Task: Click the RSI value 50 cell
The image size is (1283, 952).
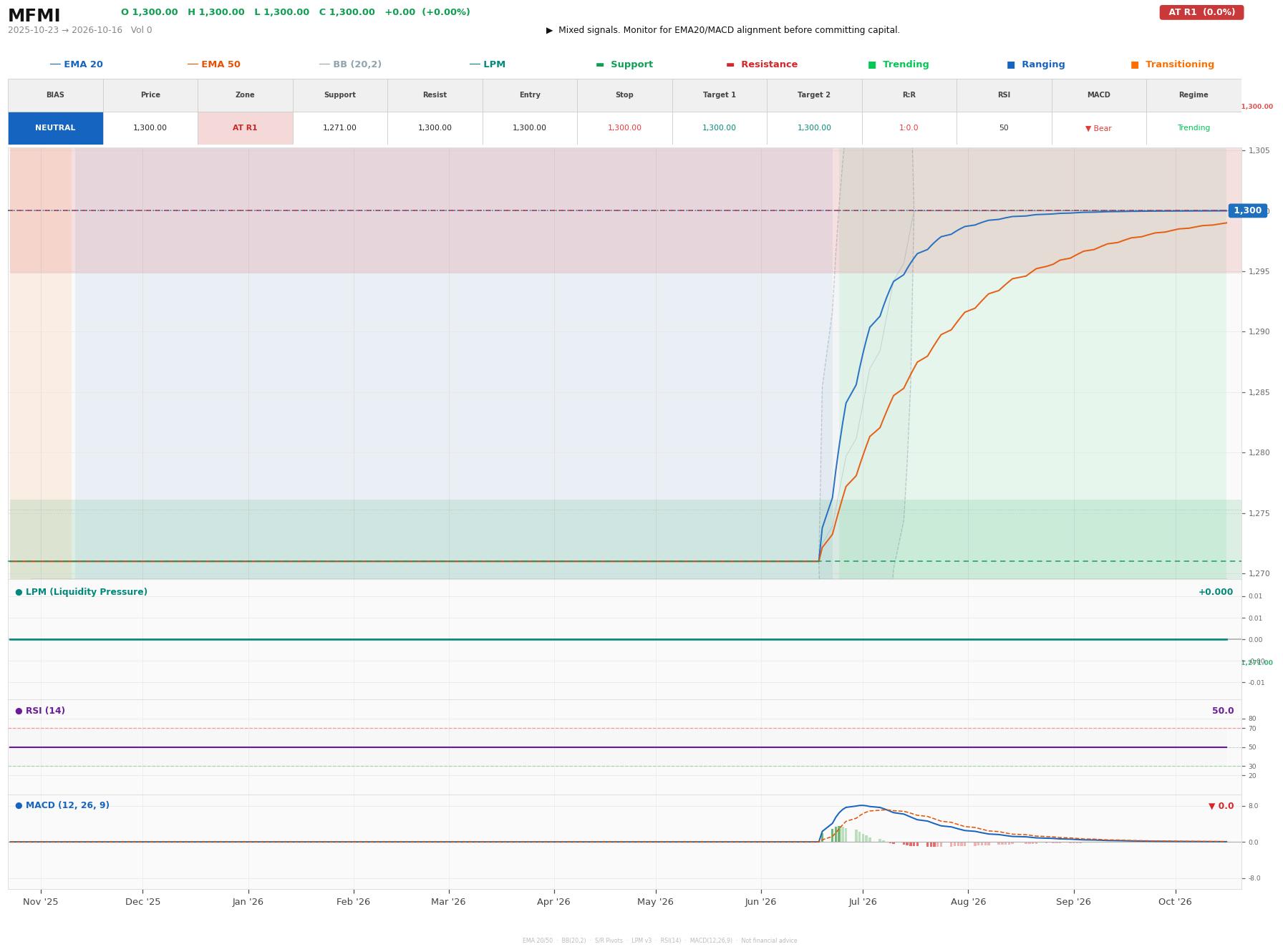Action: [1004, 128]
